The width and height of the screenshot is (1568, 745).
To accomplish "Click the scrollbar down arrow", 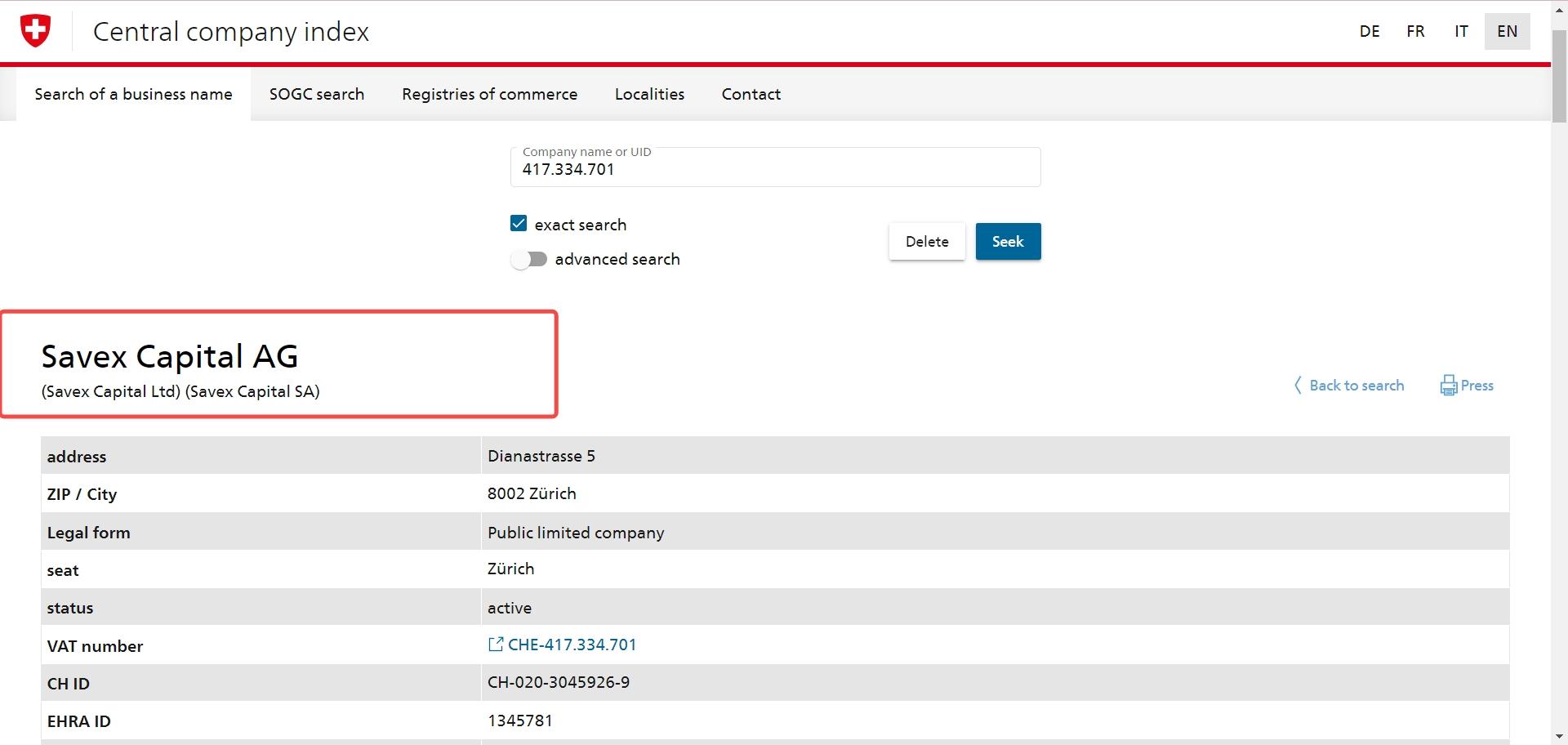I will [1559, 737].
